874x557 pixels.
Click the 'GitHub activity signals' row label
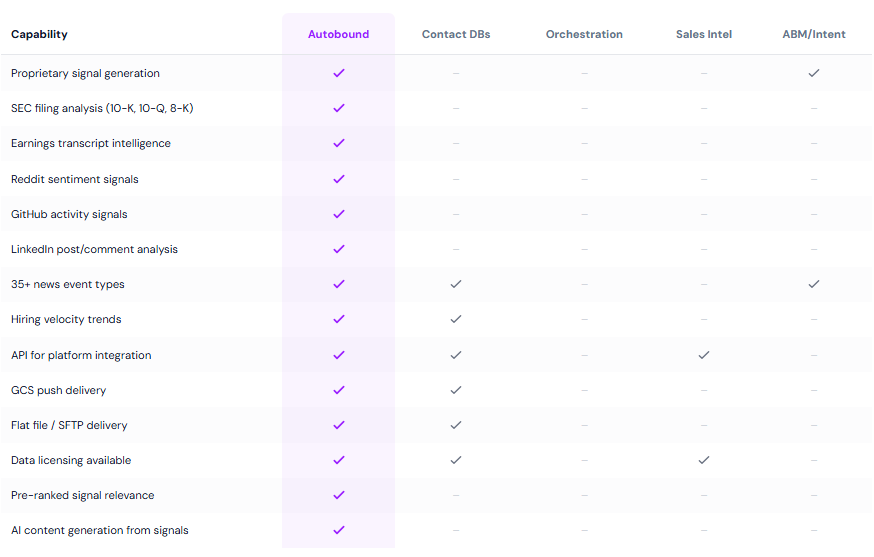[69, 215]
